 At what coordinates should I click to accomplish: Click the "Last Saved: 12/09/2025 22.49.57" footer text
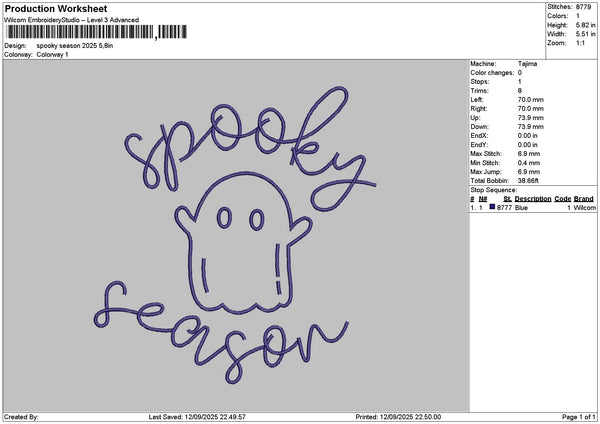(x=197, y=417)
